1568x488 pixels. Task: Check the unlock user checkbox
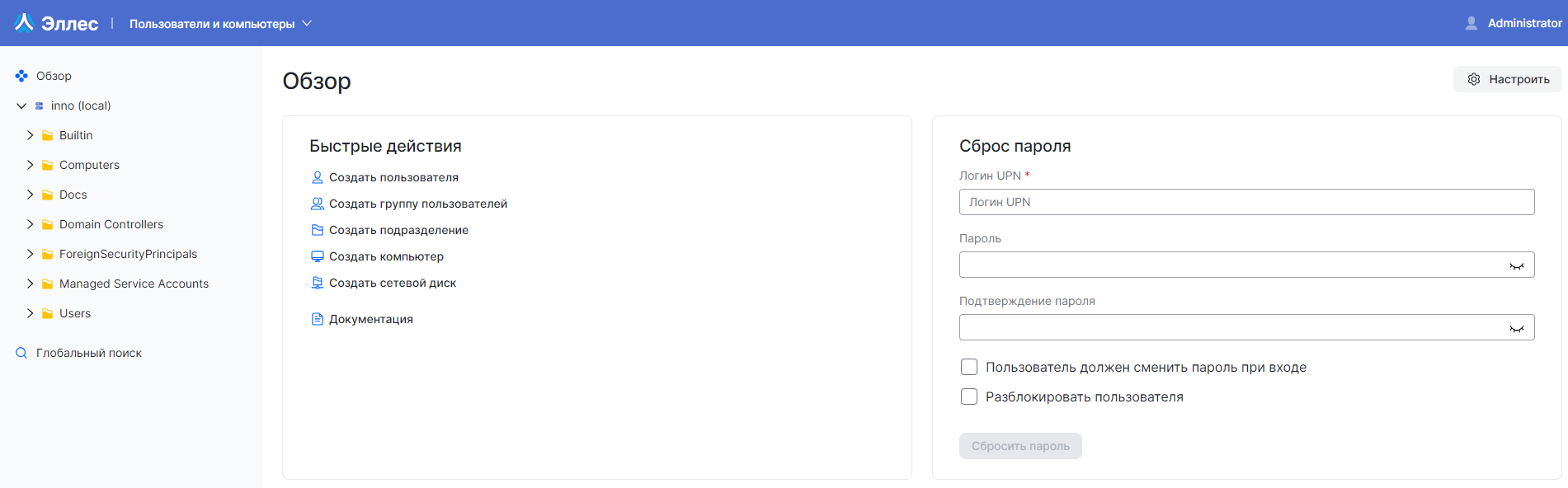click(969, 396)
